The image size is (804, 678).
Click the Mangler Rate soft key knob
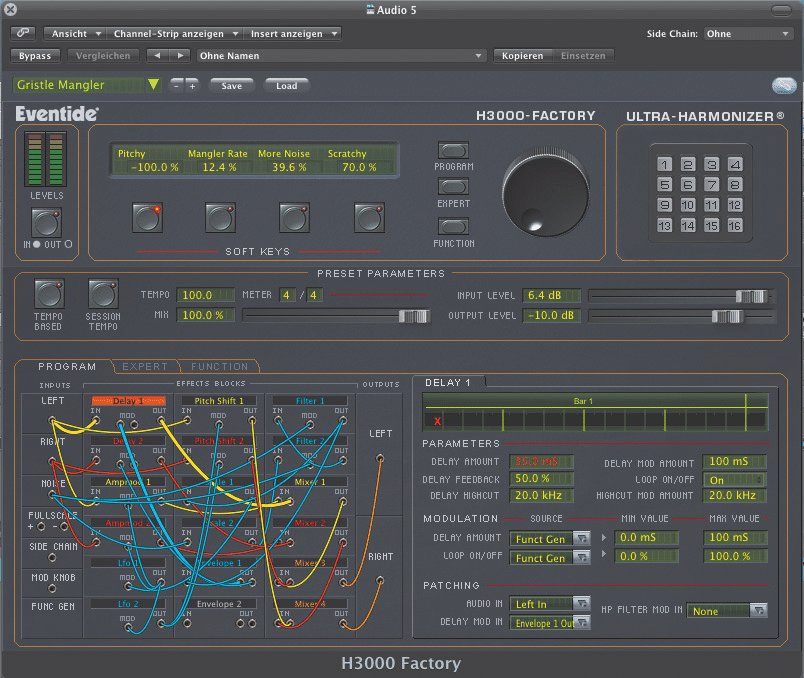[220, 218]
